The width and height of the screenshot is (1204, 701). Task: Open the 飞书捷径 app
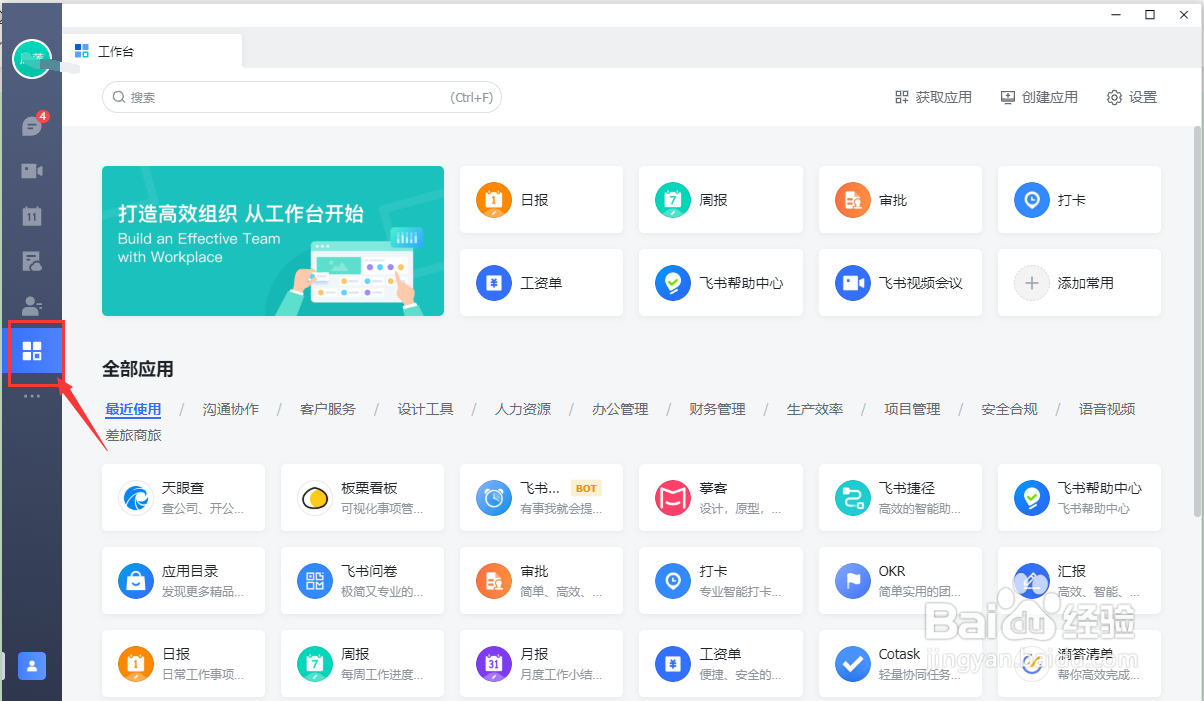point(899,497)
